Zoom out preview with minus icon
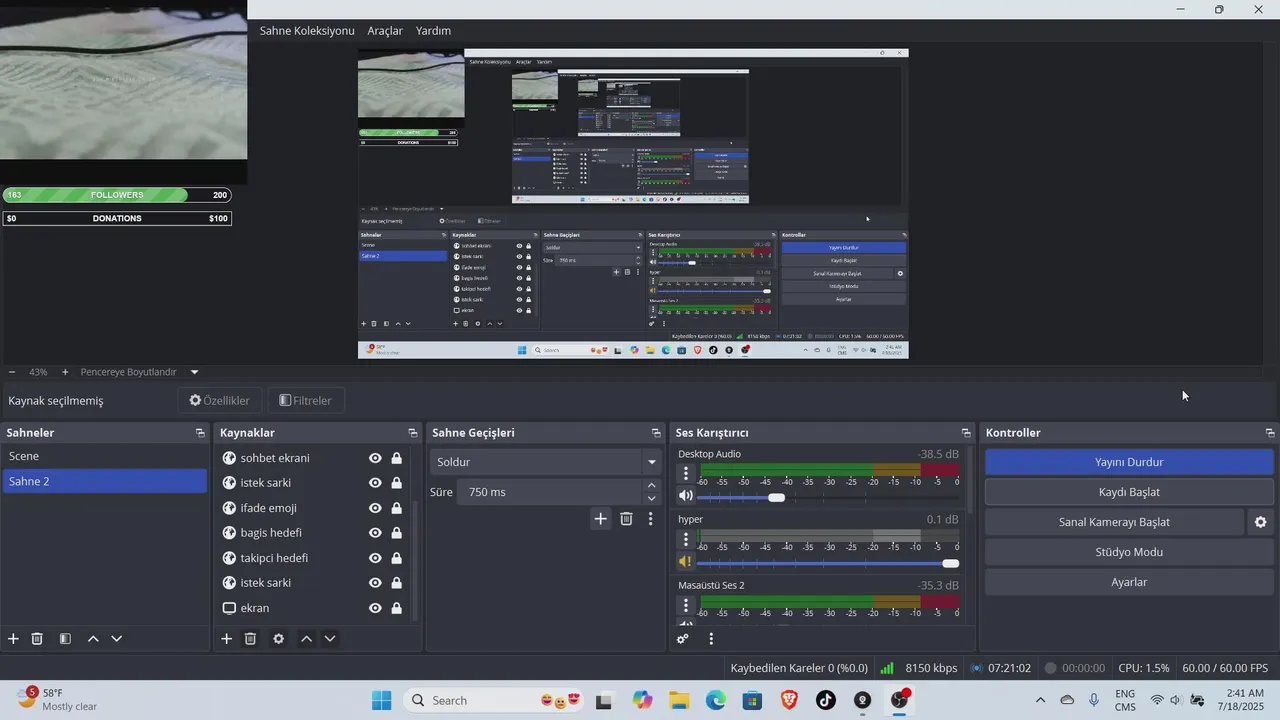 pos(12,372)
